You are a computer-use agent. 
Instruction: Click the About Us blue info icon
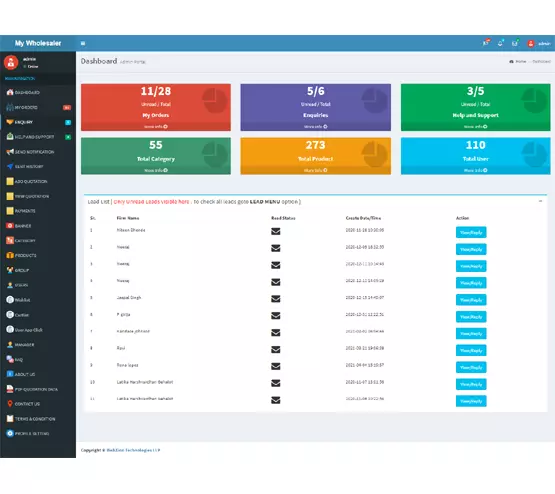pyautogui.click(x=10, y=374)
